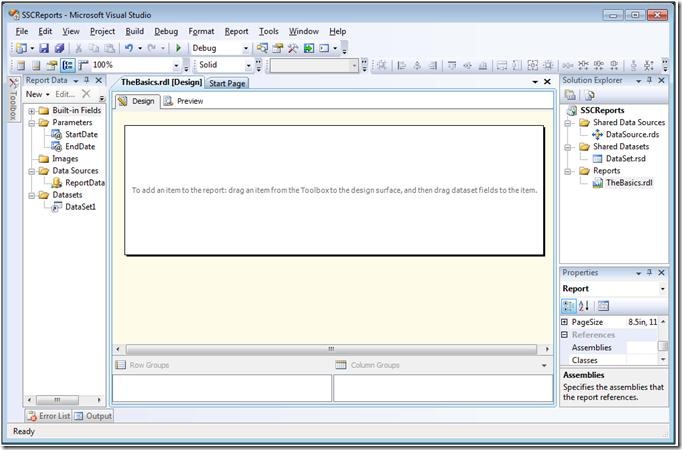Undo the last action
682x450 pixels.
tap(129, 48)
